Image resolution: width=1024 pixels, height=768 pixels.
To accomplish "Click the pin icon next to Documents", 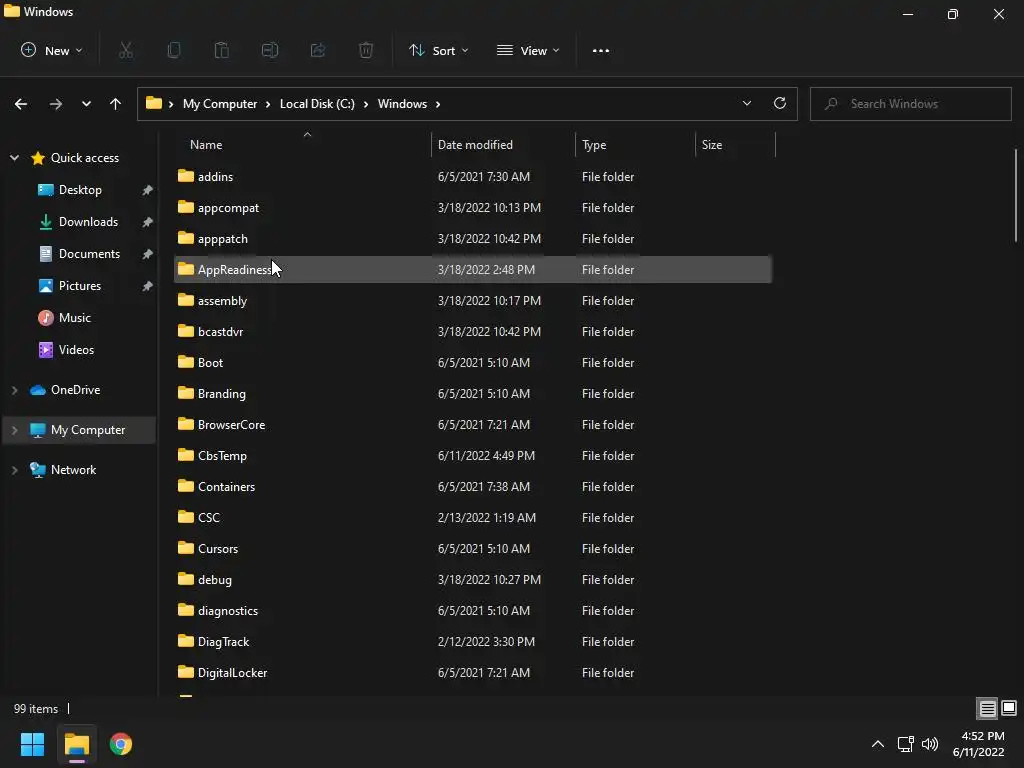I will point(148,254).
